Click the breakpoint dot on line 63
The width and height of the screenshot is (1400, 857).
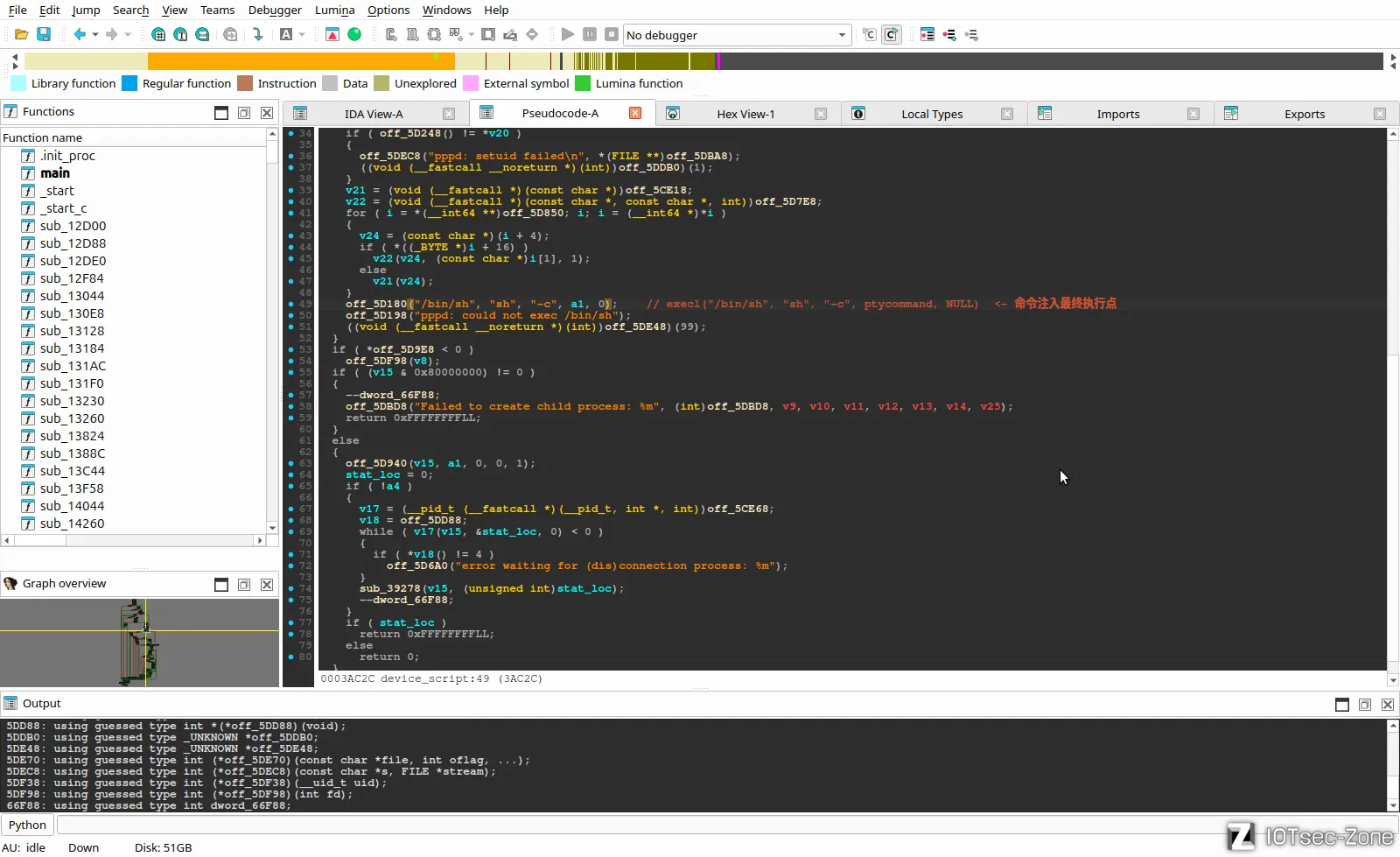pyautogui.click(x=291, y=463)
